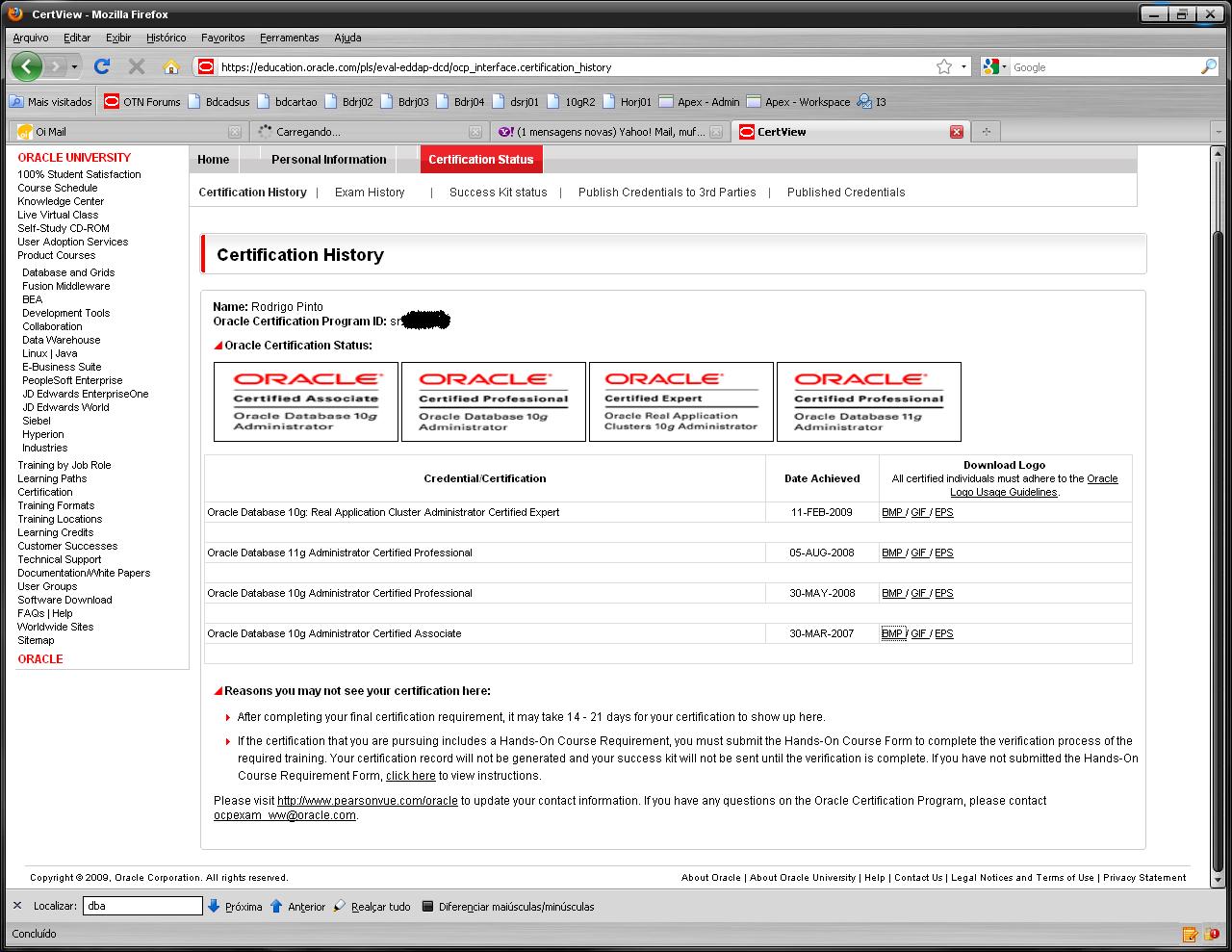Switch to the Carregando... tab
Screen dimensions: 1232x952
click(368, 132)
